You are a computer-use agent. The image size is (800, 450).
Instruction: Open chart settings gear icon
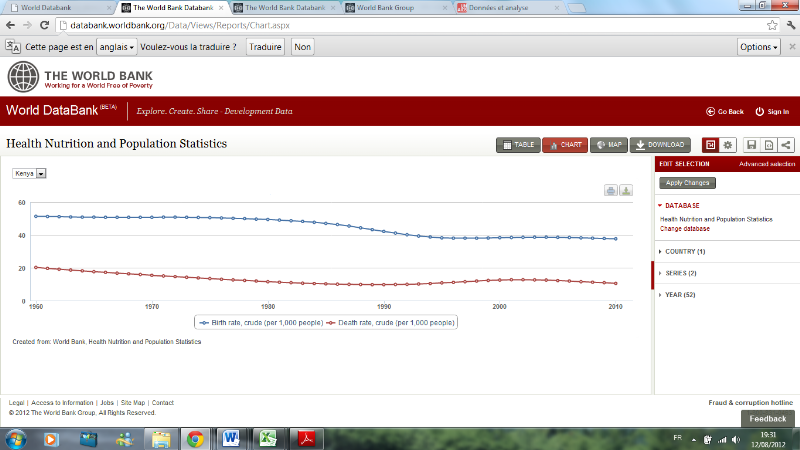(x=728, y=145)
